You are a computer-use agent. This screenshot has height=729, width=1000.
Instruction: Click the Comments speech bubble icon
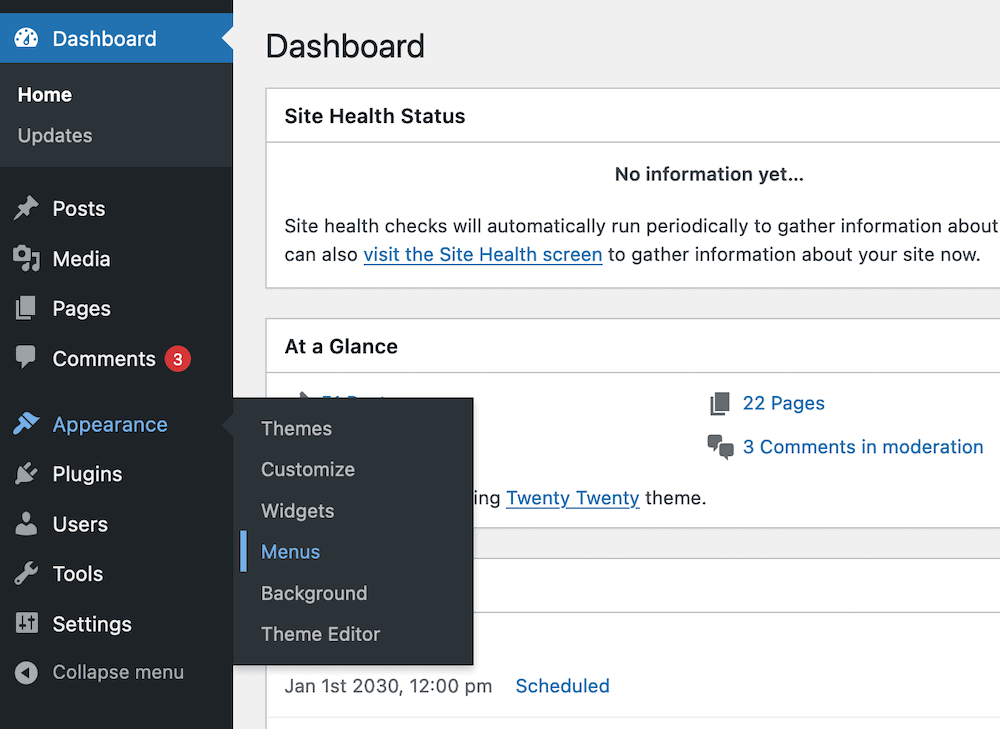point(24,359)
